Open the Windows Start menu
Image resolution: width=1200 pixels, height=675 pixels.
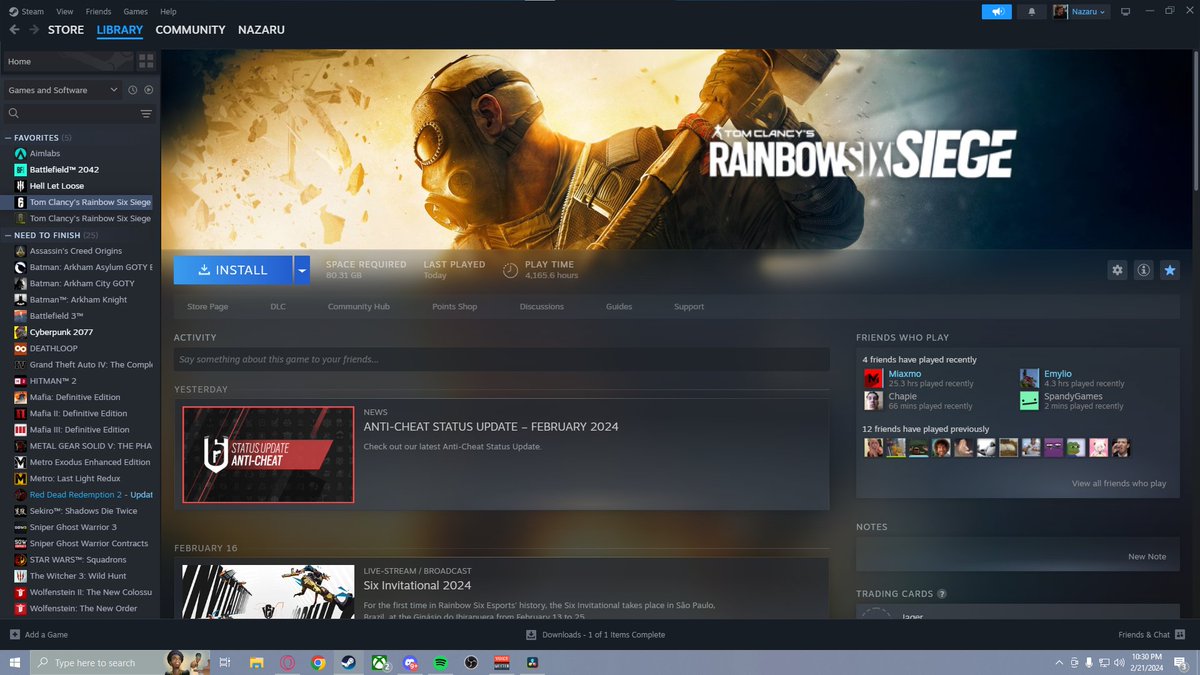click(x=15, y=663)
